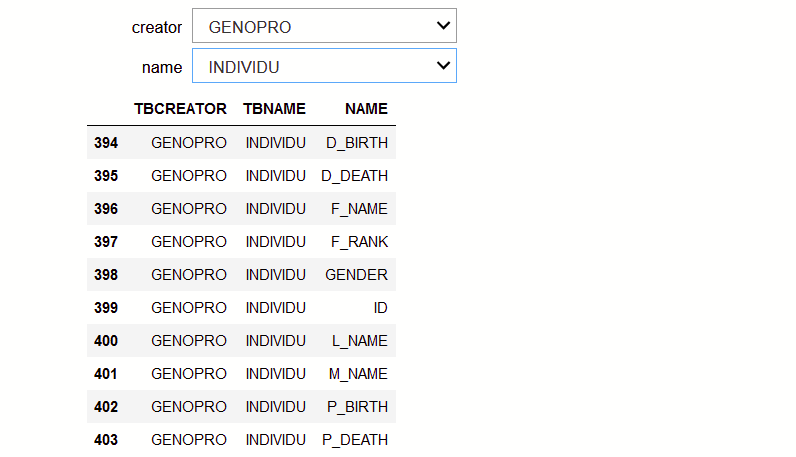Click the ID cell in row 399

[x=380, y=308]
